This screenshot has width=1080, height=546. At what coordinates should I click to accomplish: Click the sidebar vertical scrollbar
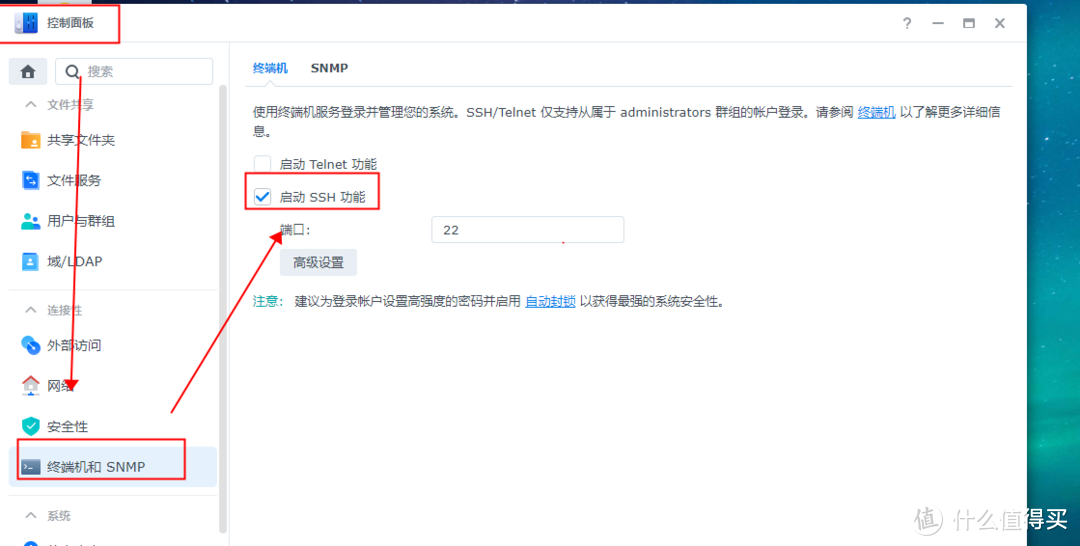pos(222,308)
